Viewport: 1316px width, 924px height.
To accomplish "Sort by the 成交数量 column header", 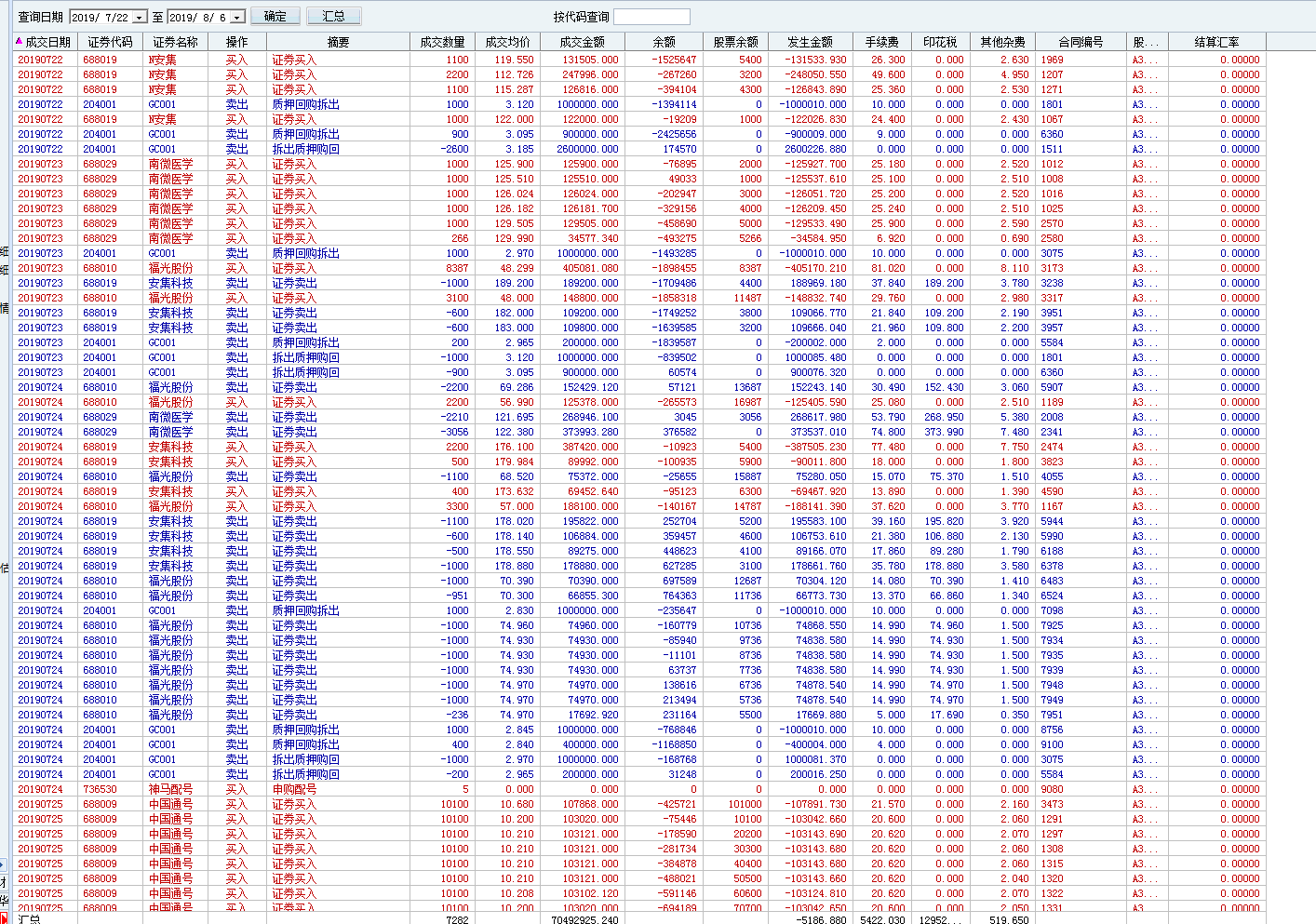I will point(442,42).
